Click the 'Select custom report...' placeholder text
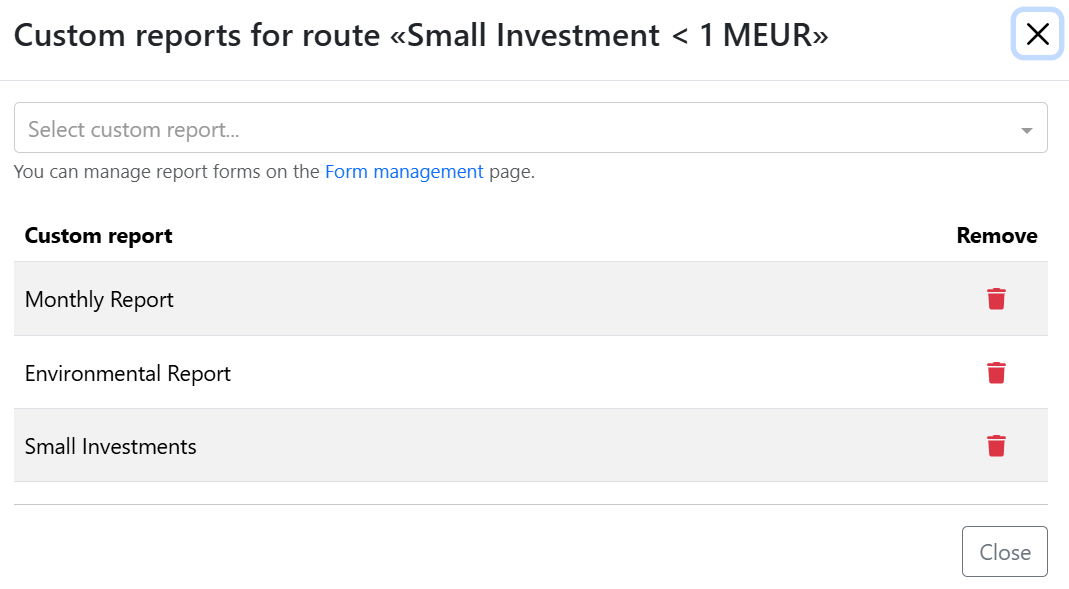The image size is (1069, 589). coord(134,130)
